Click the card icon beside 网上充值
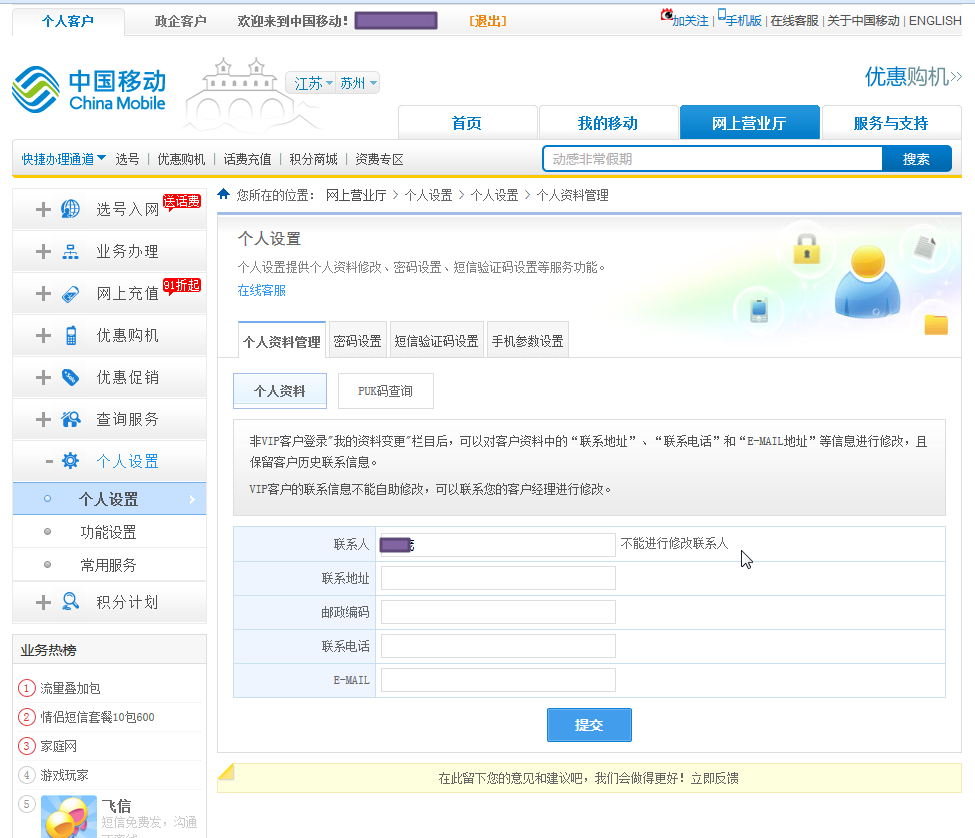This screenshot has height=838, width=975. coord(70,293)
